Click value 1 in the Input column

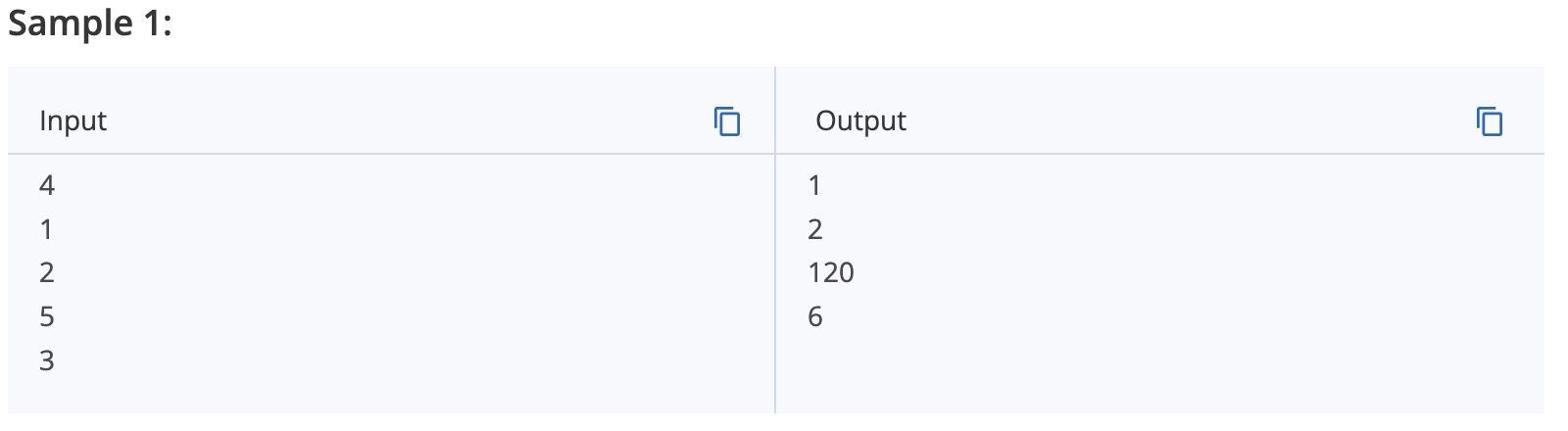[x=46, y=229]
